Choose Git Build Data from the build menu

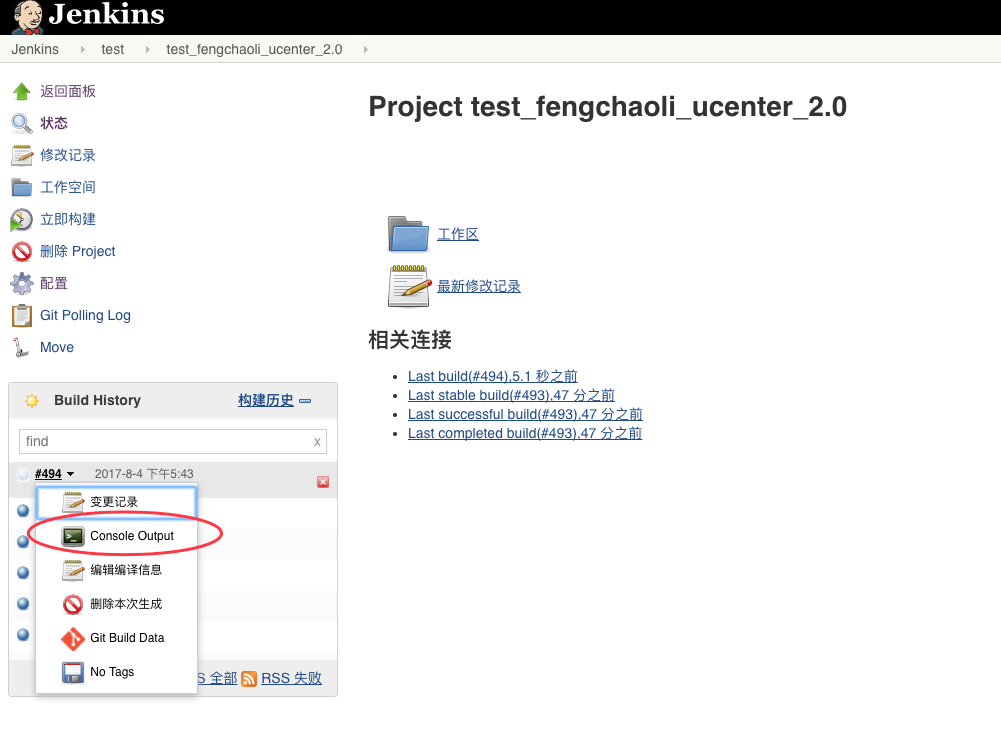116,638
